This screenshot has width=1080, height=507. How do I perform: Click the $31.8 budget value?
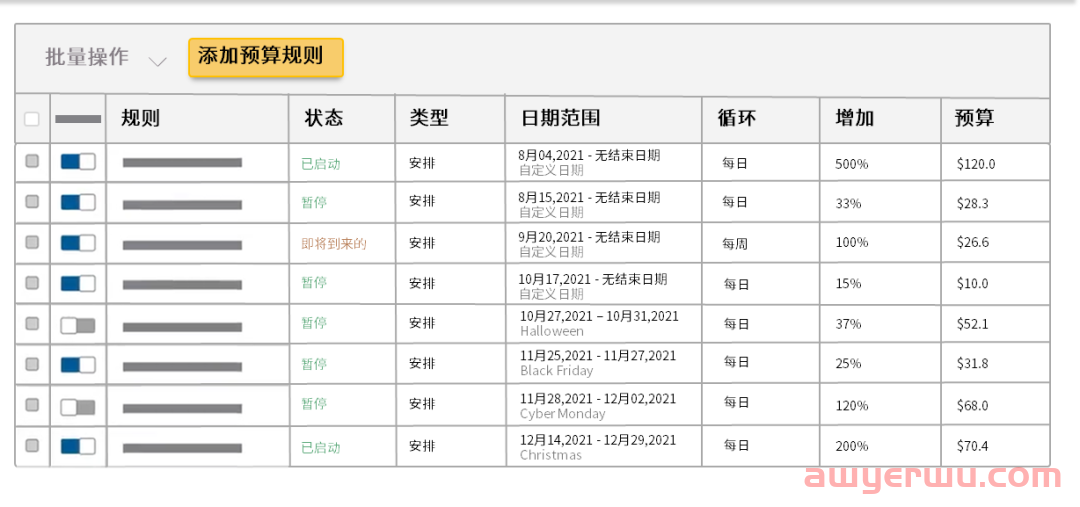(x=973, y=364)
